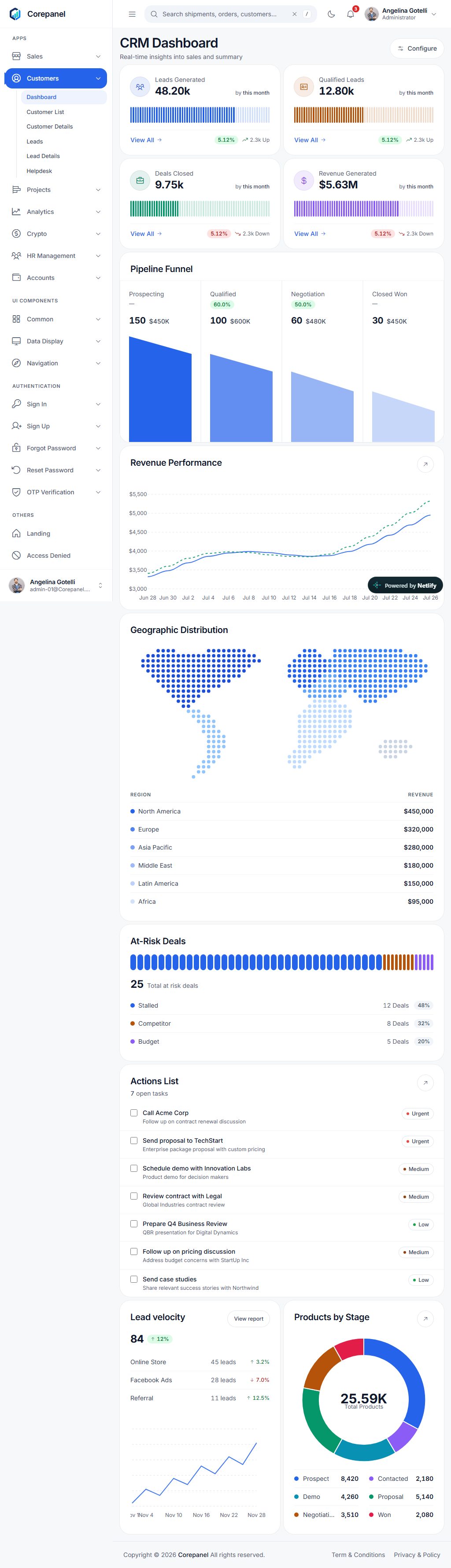Check the Call Acme Corp task
This screenshot has height=1568, width=451.
pyautogui.click(x=134, y=1113)
